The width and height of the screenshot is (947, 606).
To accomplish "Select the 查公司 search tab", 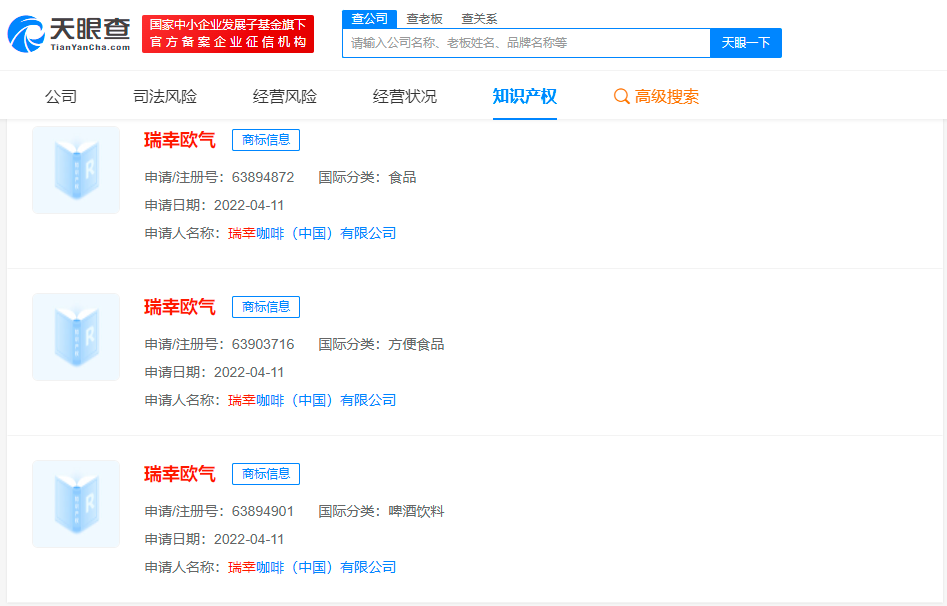I will point(369,19).
